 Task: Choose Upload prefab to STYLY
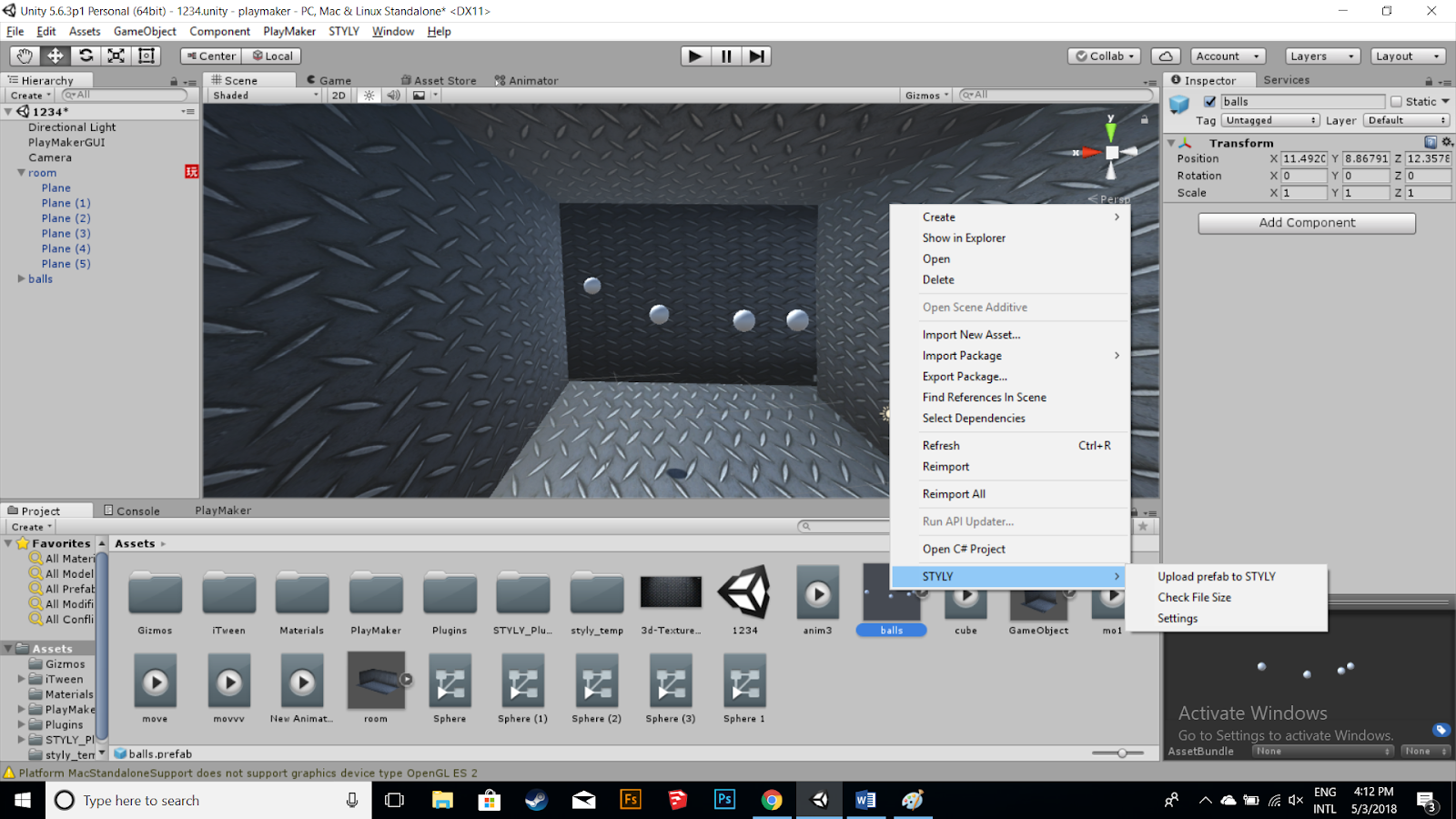pyautogui.click(x=1217, y=576)
